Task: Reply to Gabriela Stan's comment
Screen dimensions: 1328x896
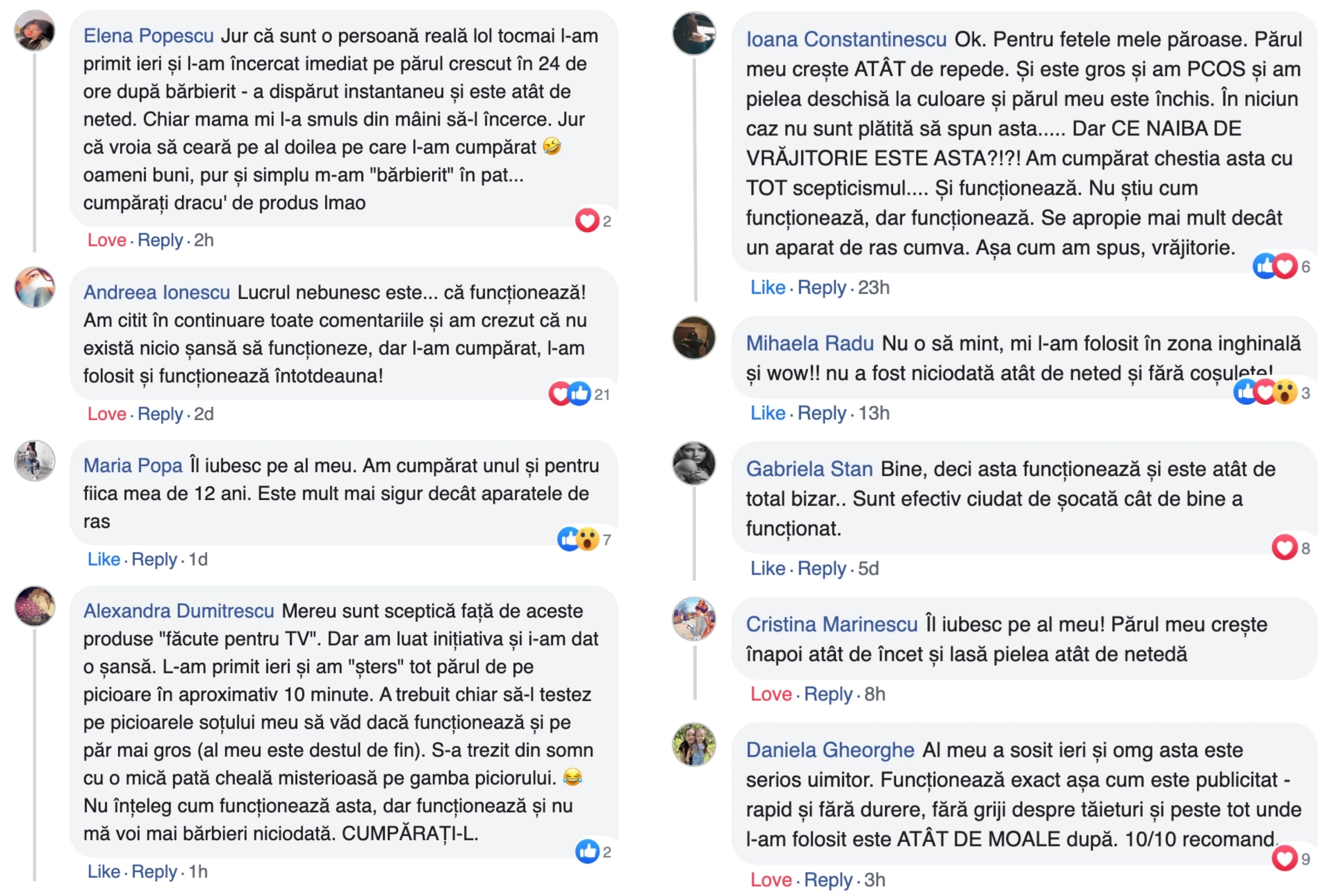Action: [821, 568]
